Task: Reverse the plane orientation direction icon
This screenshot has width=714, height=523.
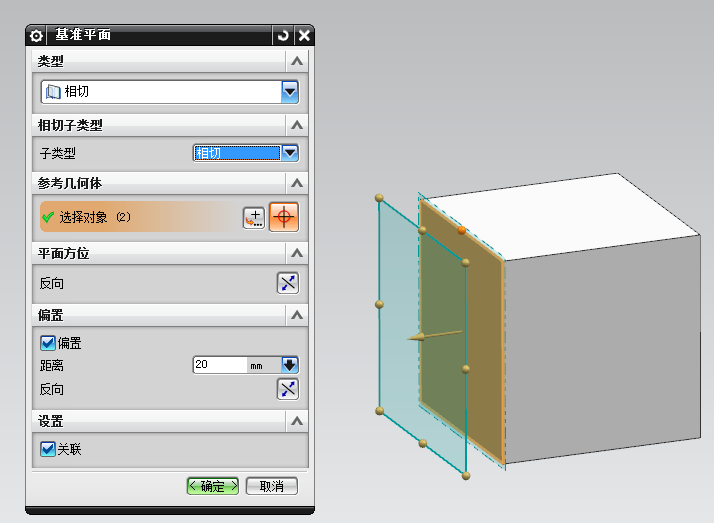Action: point(288,283)
